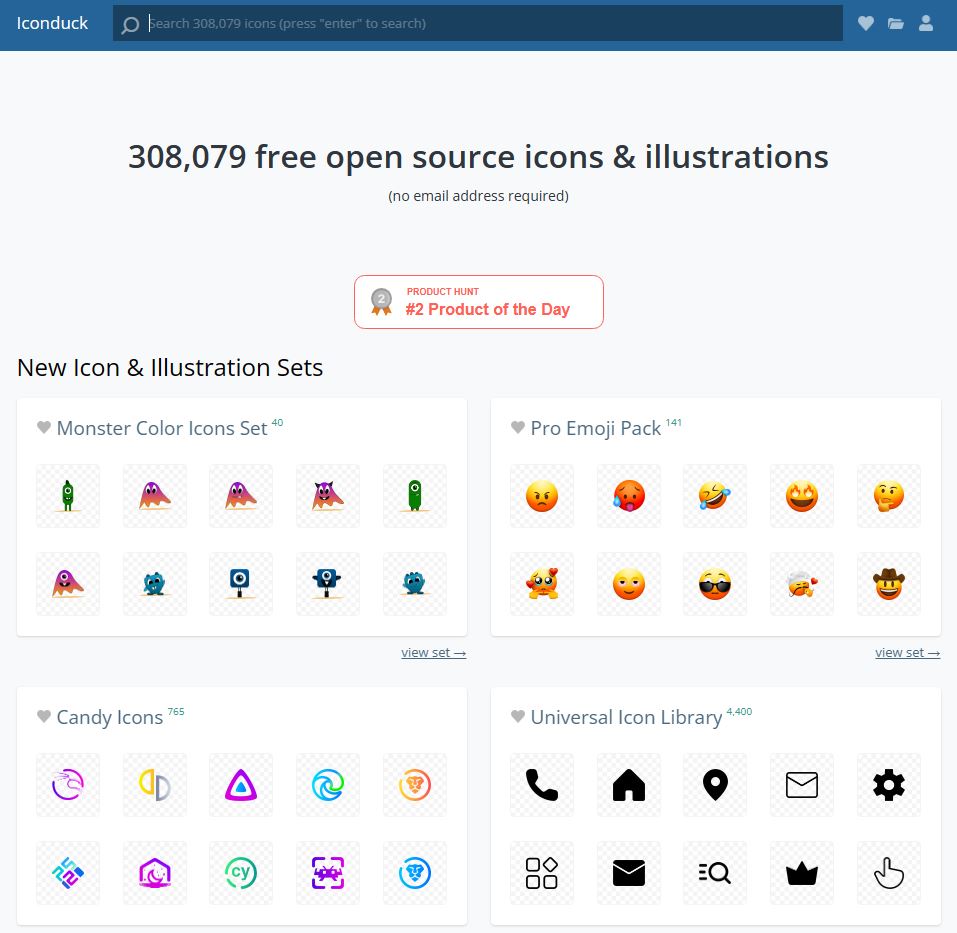The width and height of the screenshot is (957, 933).
Task: Pick the blue winged one-eyed monster
Action: point(328,584)
